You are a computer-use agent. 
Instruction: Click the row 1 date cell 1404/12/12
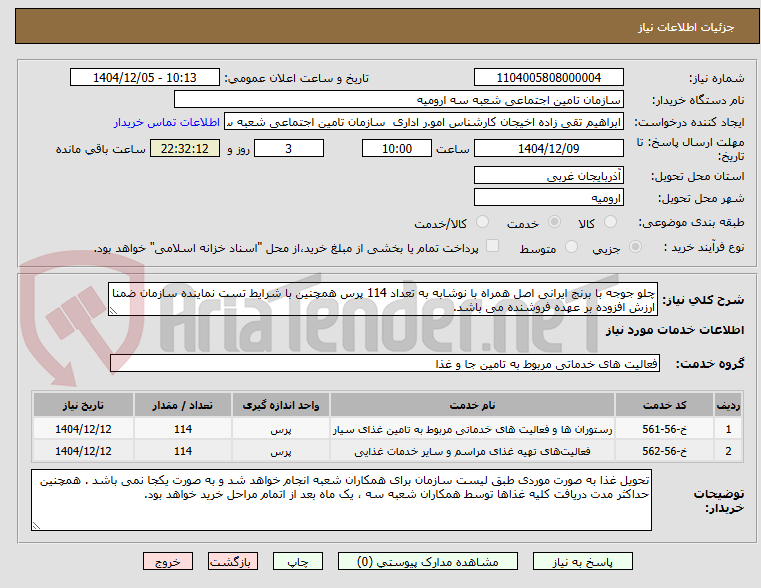(83, 429)
